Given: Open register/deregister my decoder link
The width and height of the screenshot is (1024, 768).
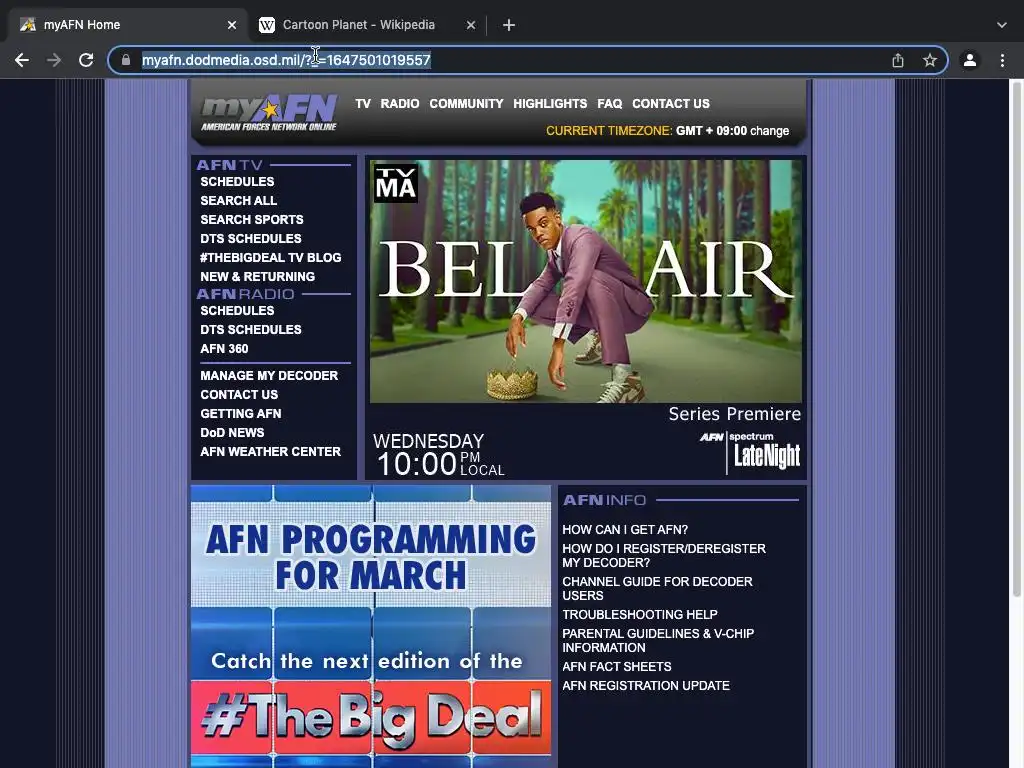Looking at the screenshot, I should coord(664,556).
